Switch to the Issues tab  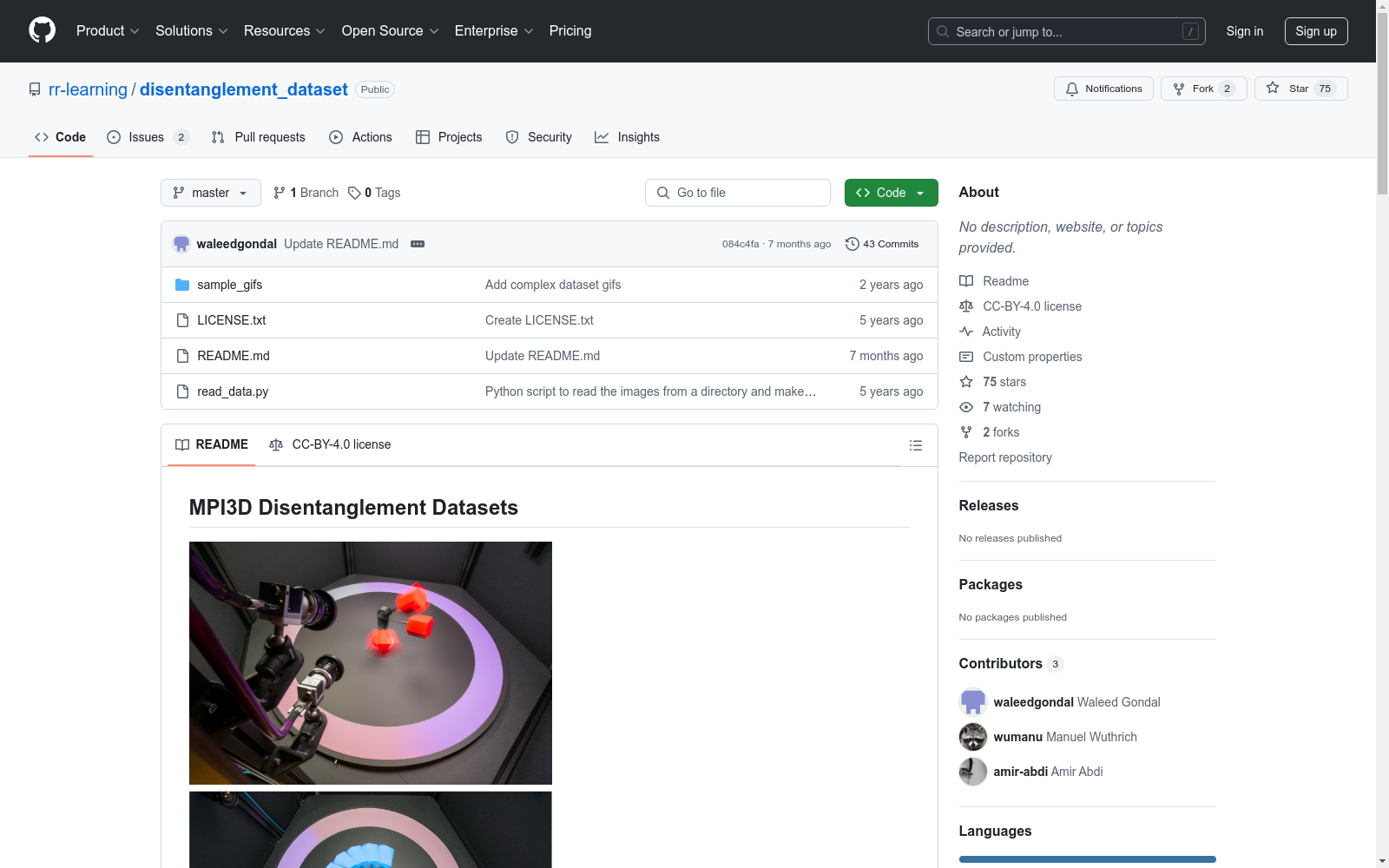(x=146, y=137)
